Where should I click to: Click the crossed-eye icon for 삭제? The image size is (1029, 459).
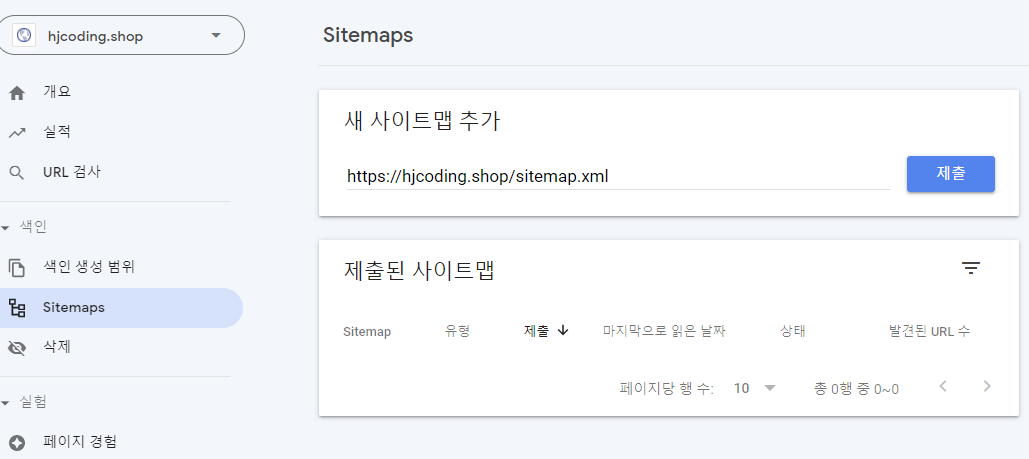17,348
